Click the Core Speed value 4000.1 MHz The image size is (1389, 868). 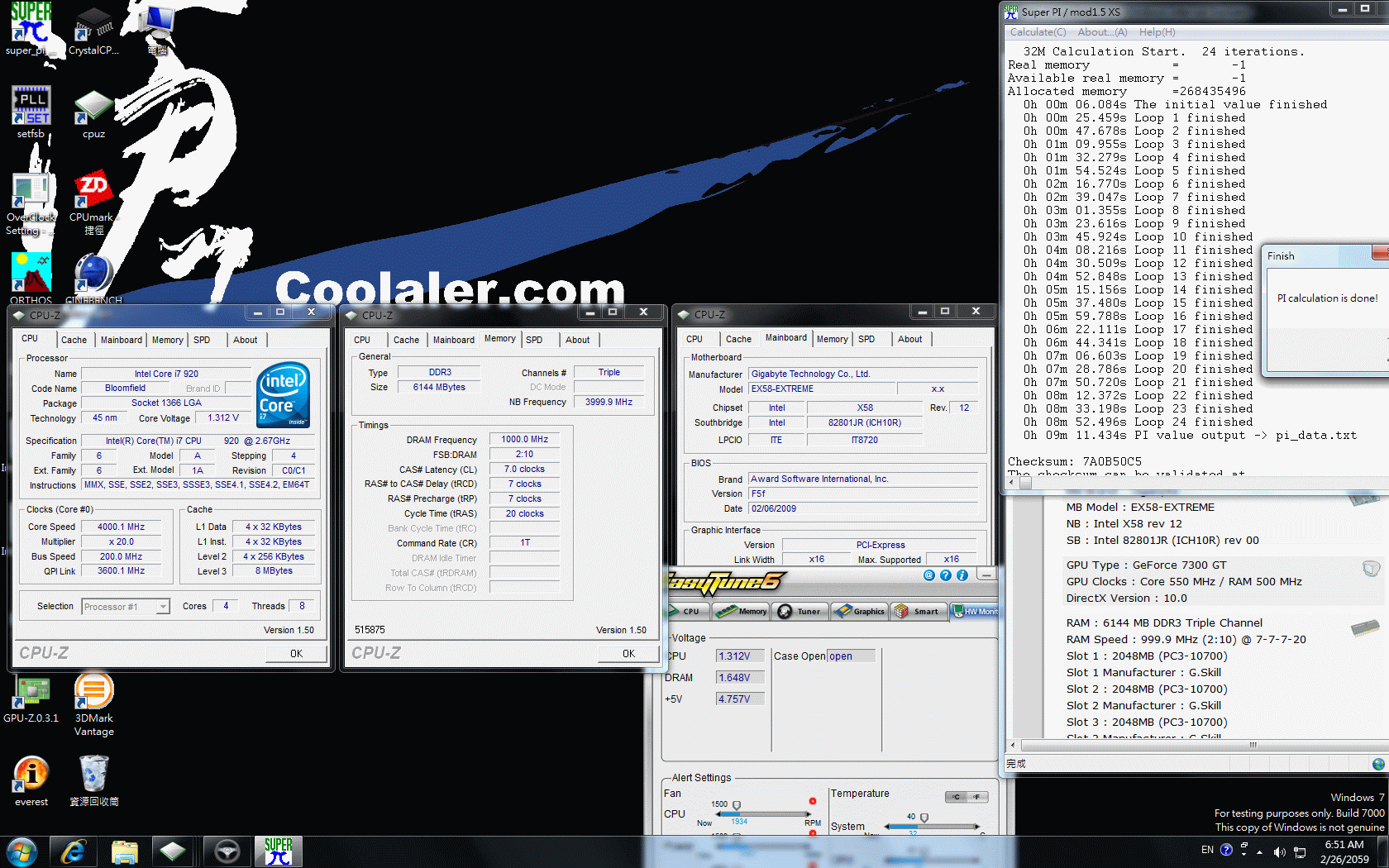tap(121, 527)
